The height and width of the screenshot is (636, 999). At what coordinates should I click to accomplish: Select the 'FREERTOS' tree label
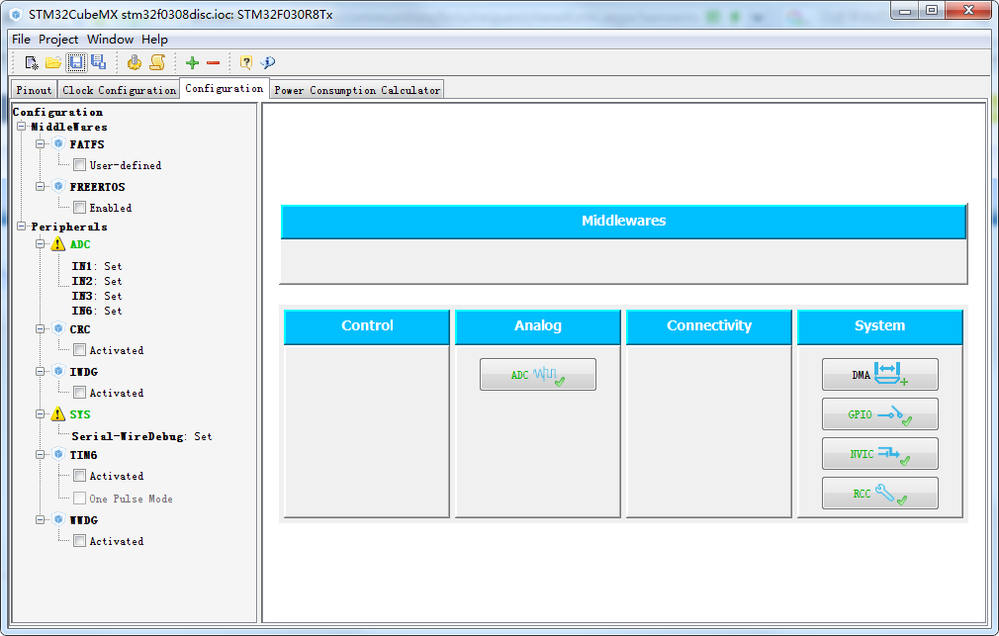(x=97, y=187)
